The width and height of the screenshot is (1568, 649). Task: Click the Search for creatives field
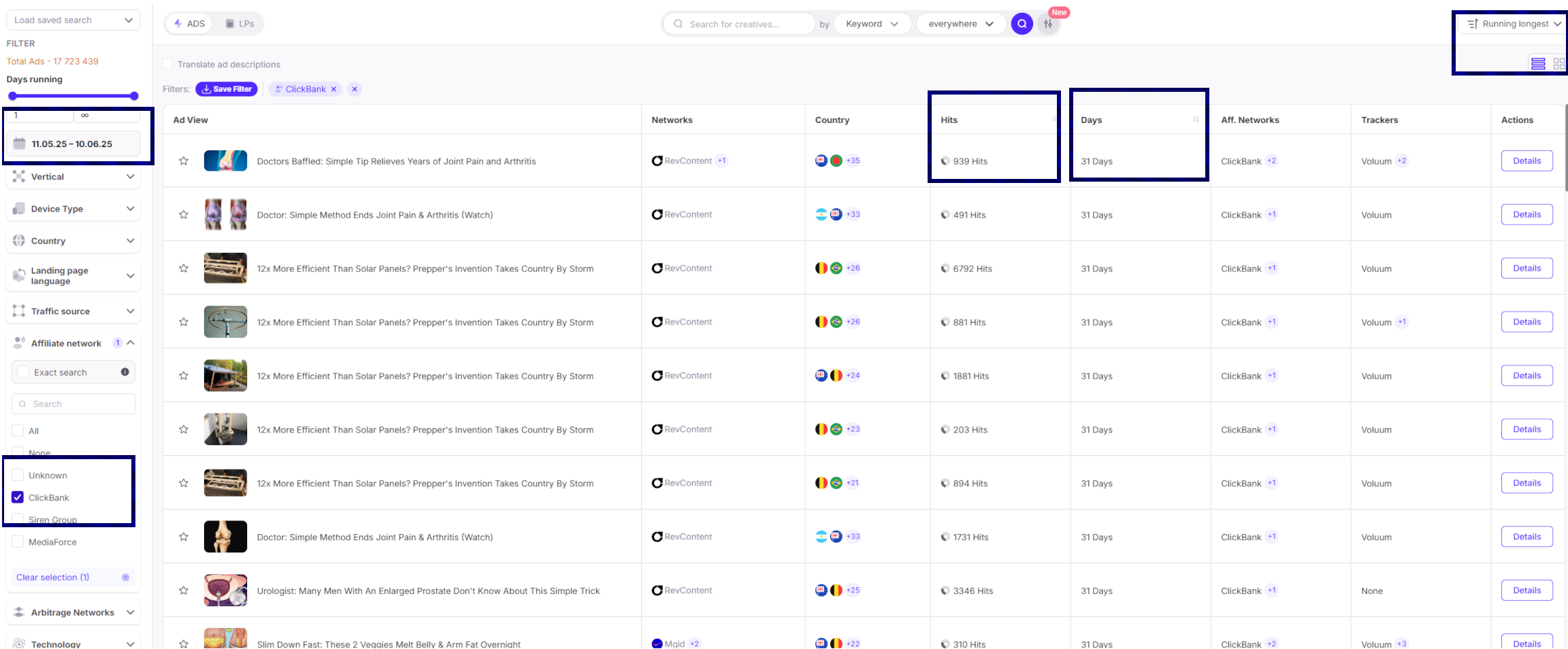point(739,24)
